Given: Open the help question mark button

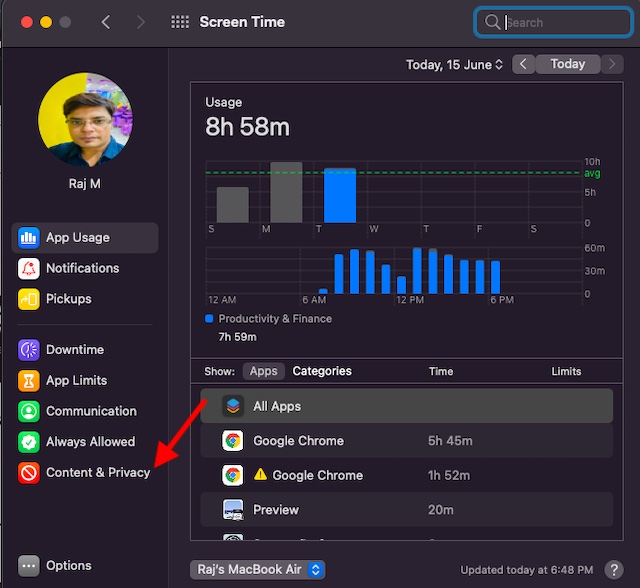Looking at the screenshot, I should click(614, 569).
